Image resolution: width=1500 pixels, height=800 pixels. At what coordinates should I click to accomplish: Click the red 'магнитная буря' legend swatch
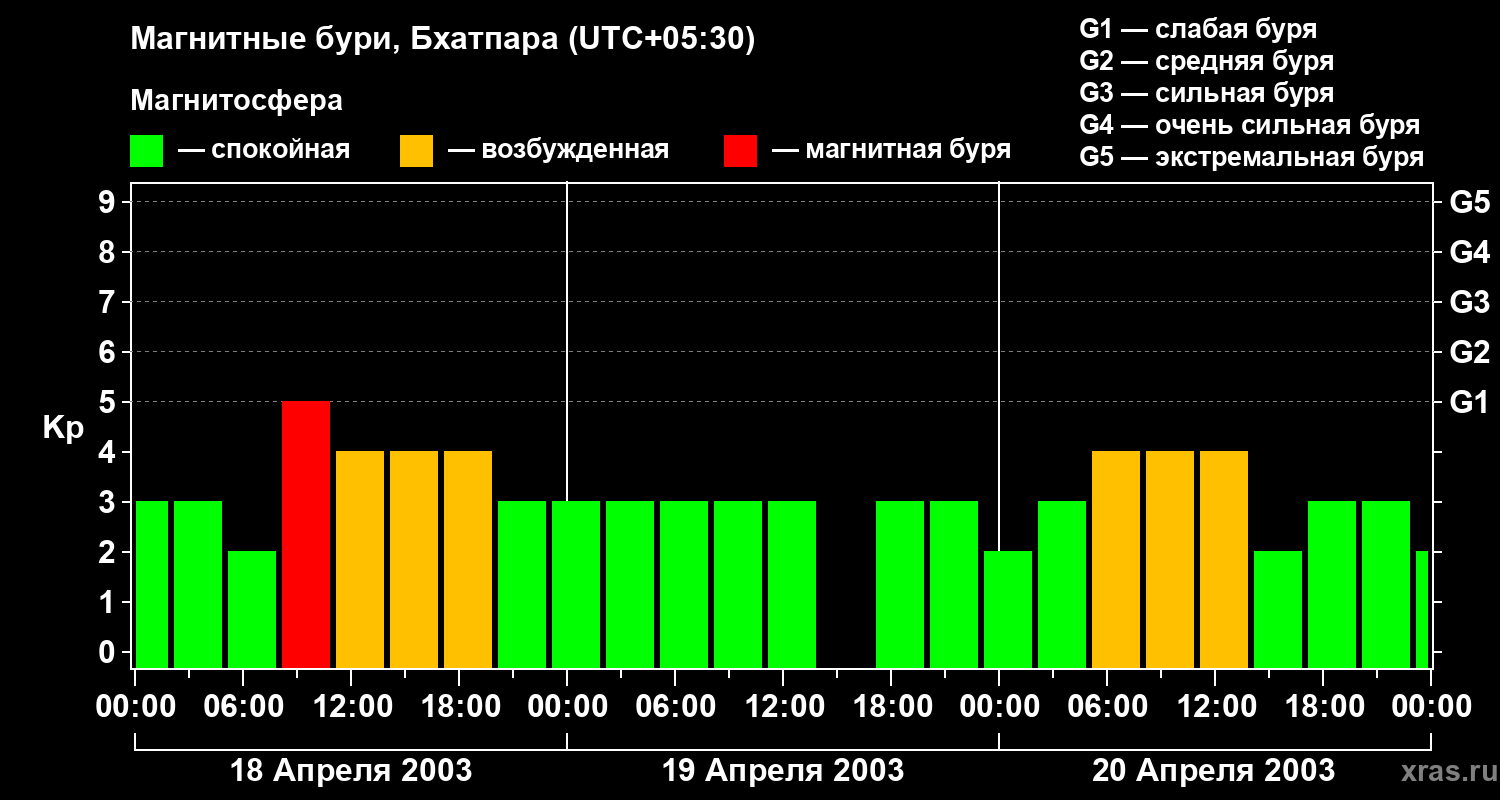[x=741, y=151]
